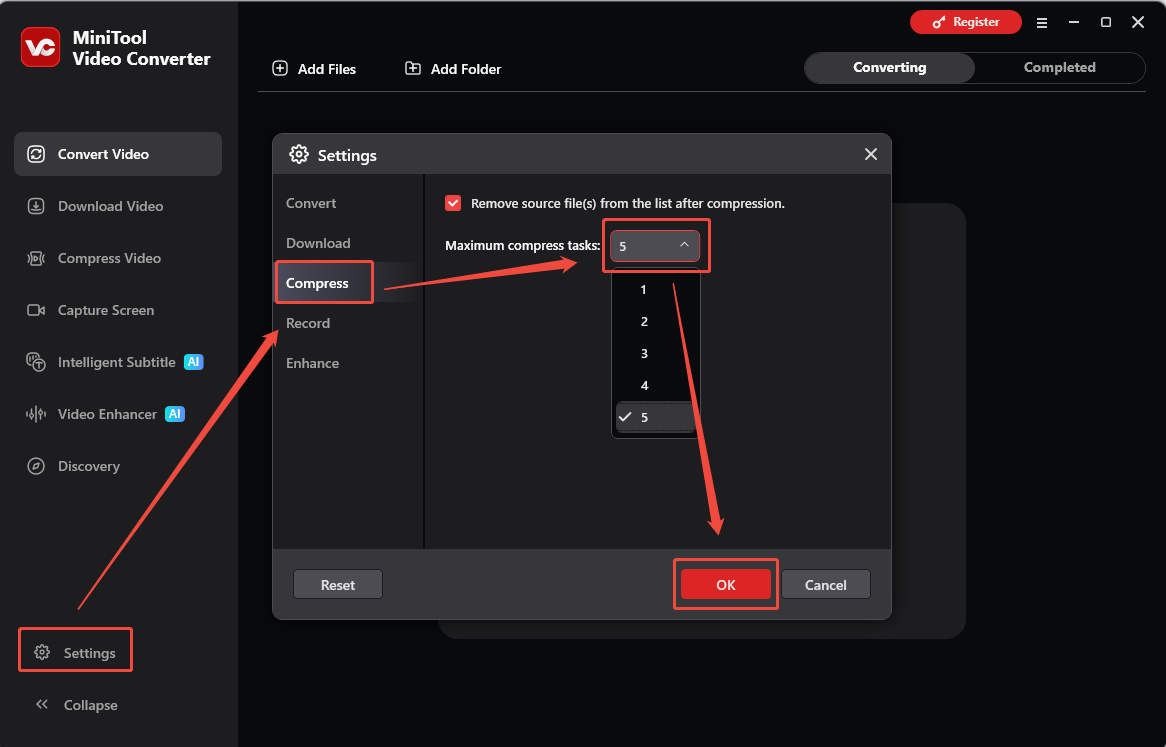This screenshot has height=747, width=1166.
Task: Toggle Remove source file(s) after compression checkbox
Action: pos(453,203)
